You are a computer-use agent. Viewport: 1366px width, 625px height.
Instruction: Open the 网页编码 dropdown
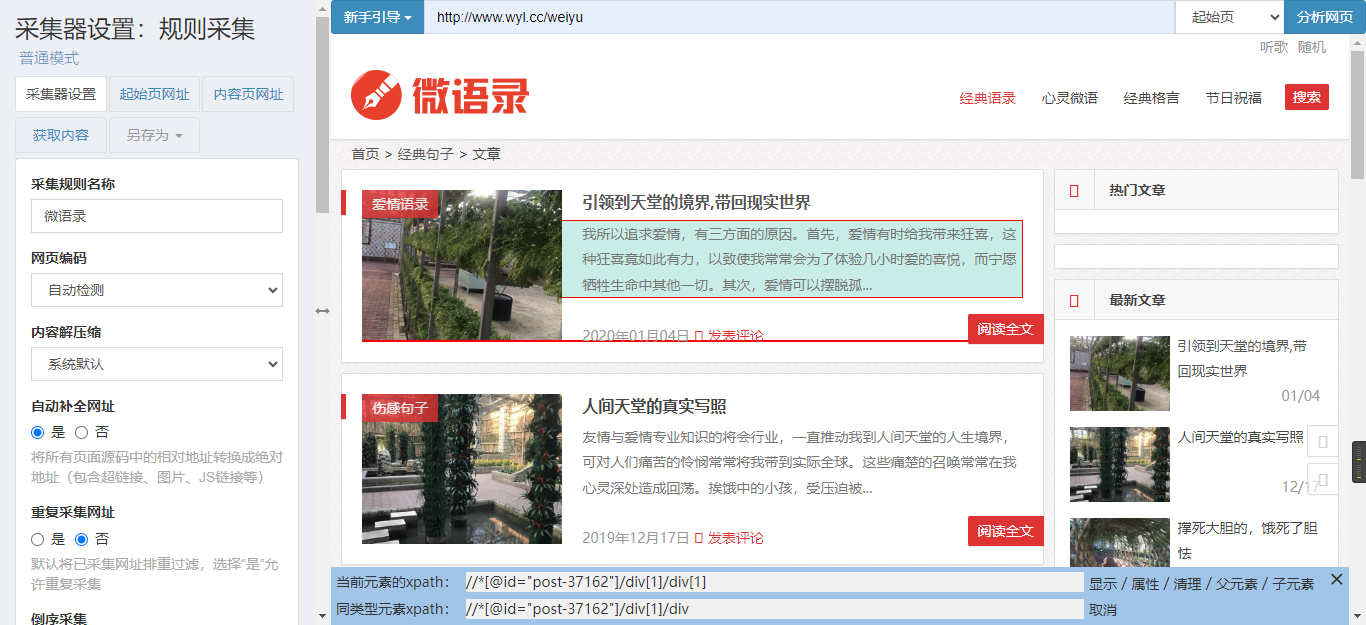point(156,291)
